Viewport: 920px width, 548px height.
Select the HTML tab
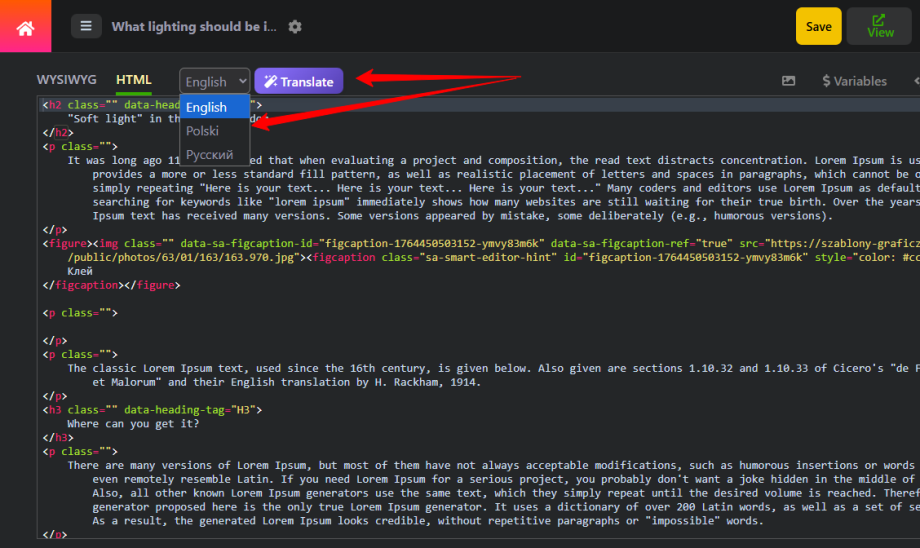click(x=134, y=80)
